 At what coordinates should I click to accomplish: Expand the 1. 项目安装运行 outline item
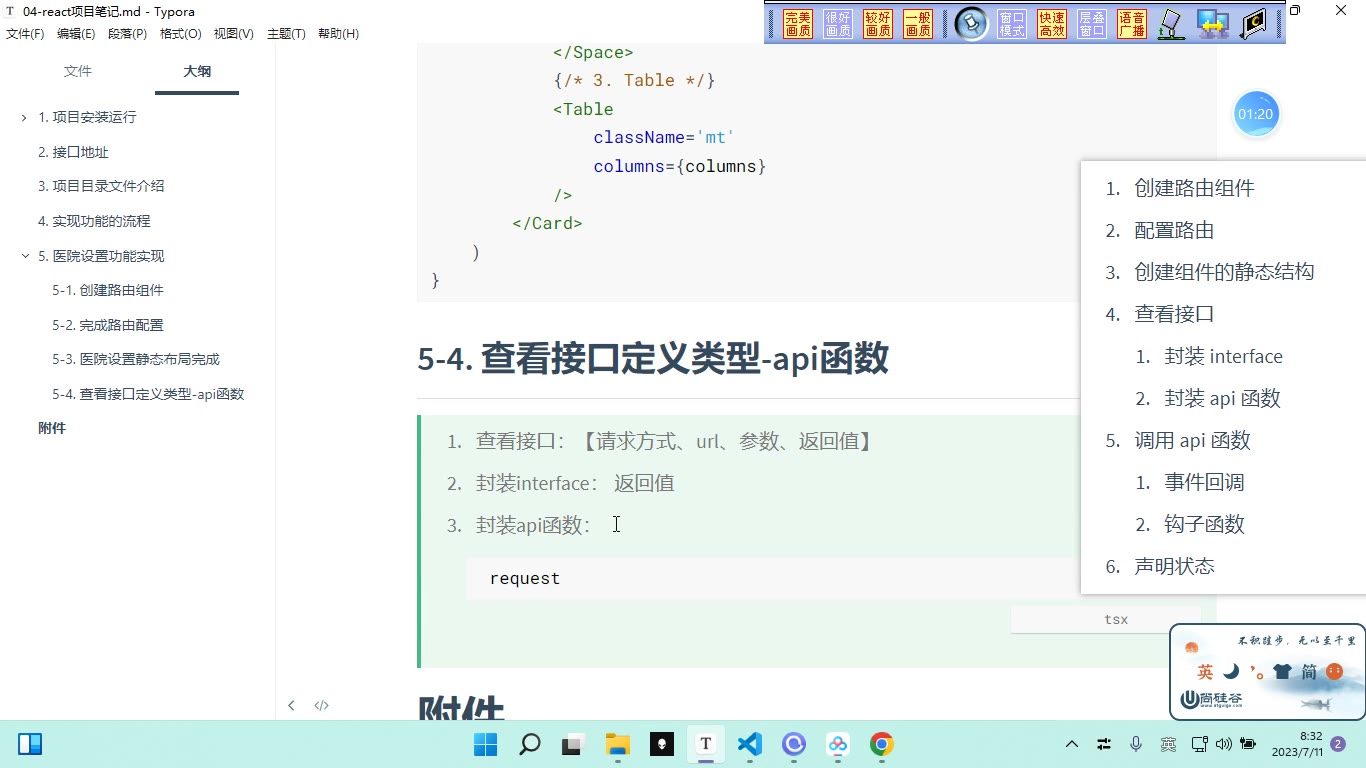coord(24,118)
